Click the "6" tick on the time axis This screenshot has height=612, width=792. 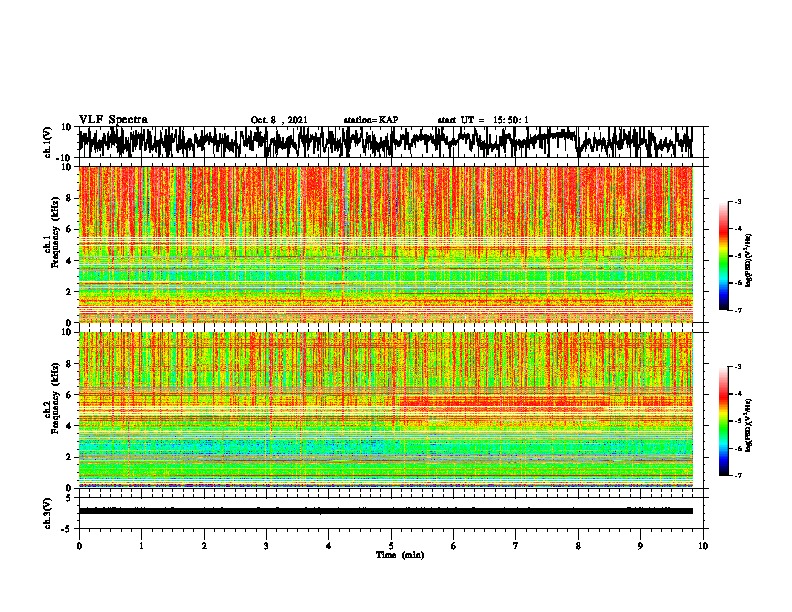click(x=454, y=546)
